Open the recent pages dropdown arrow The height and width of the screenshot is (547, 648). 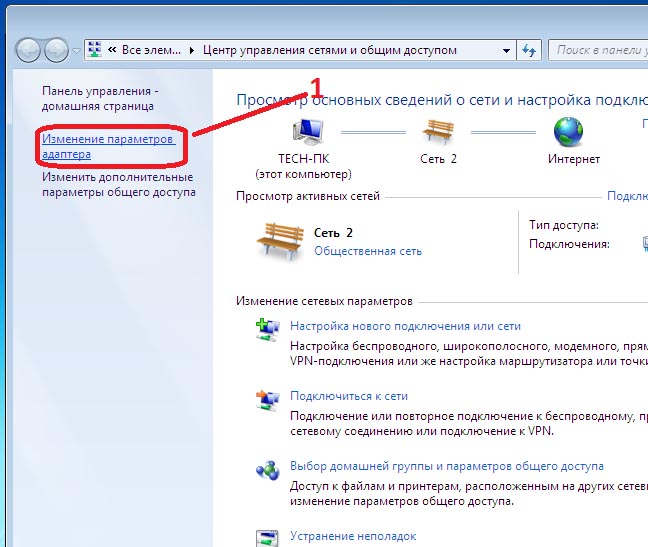tap(76, 50)
